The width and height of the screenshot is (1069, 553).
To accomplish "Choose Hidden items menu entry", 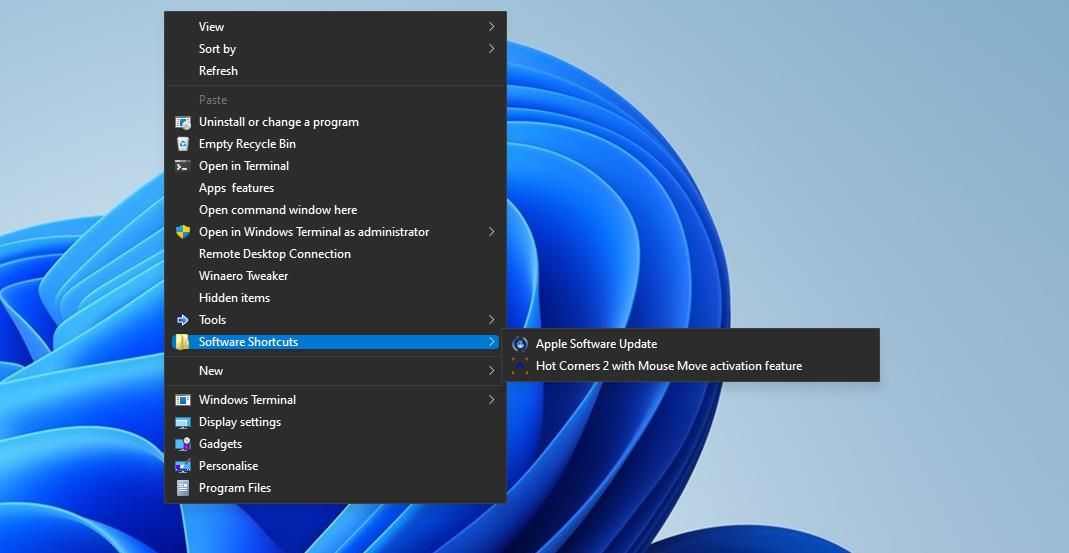I will [x=234, y=298].
